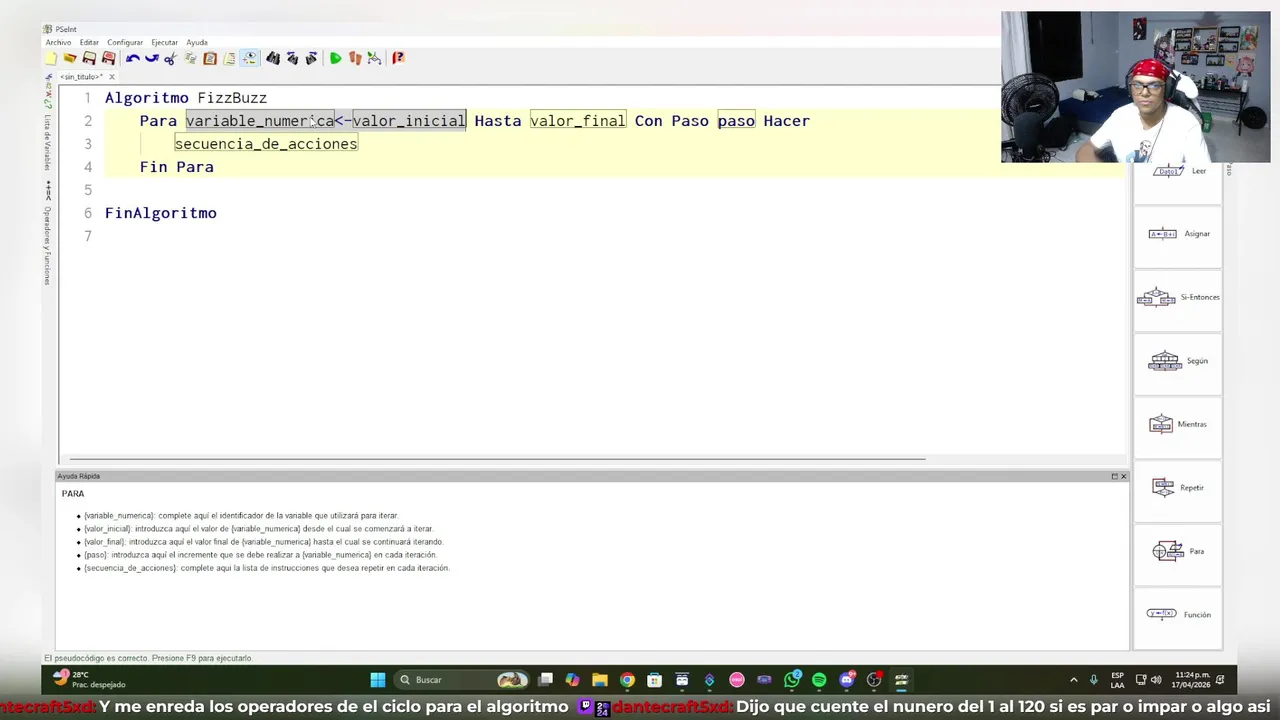Viewport: 1280px width, 720px height.
Task: Undo the last edit
Action: click(132, 58)
